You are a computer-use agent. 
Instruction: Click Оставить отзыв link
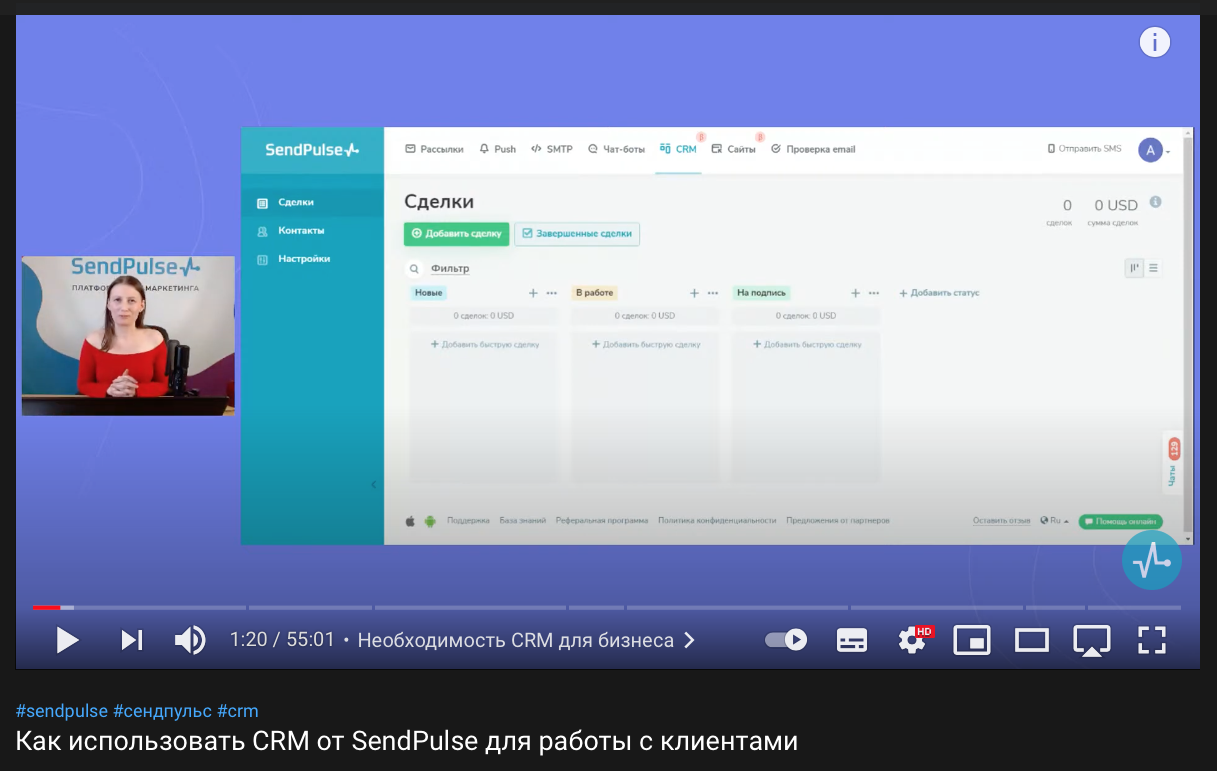click(x=1002, y=521)
